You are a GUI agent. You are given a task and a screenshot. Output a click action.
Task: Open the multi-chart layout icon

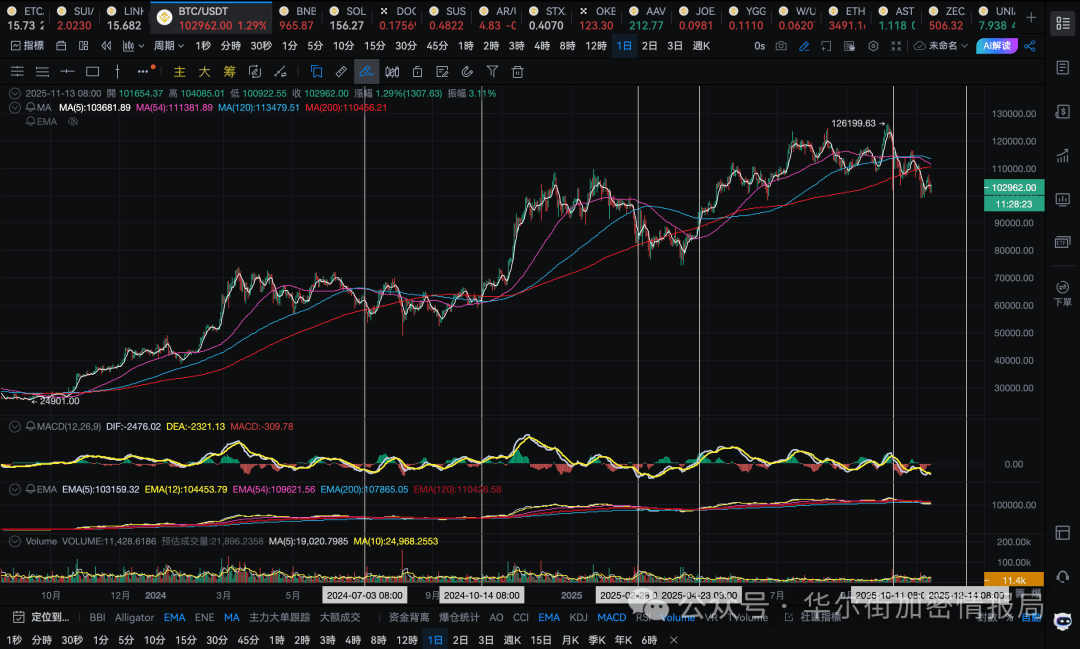coord(83,45)
